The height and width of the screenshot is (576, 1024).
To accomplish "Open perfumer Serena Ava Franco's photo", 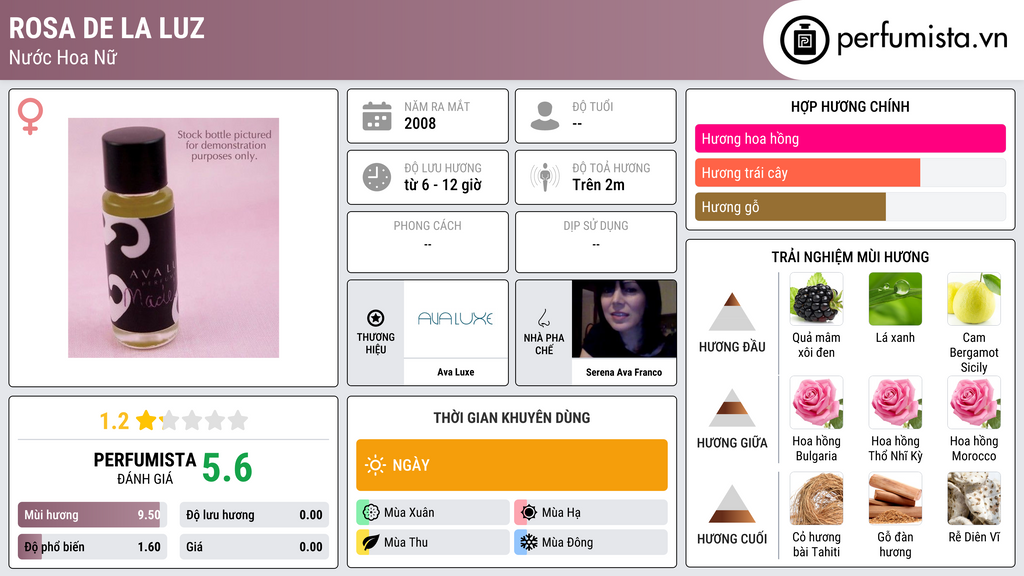I will coord(624,319).
